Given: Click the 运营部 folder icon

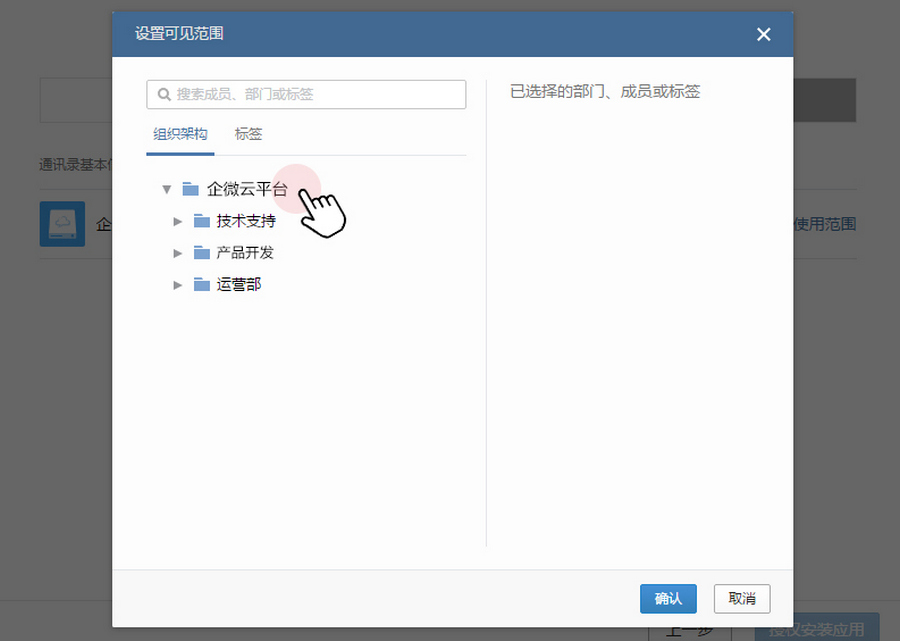Looking at the screenshot, I should click(201, 285).
